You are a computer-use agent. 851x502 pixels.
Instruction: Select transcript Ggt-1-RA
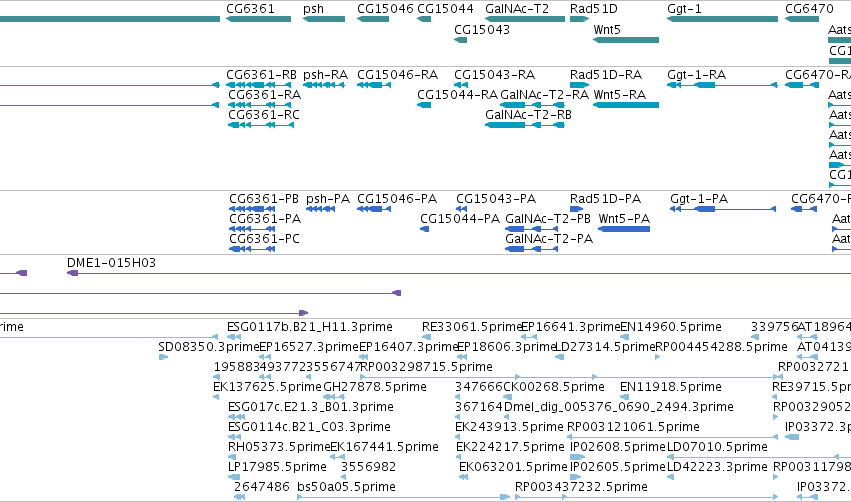(696, 74)
